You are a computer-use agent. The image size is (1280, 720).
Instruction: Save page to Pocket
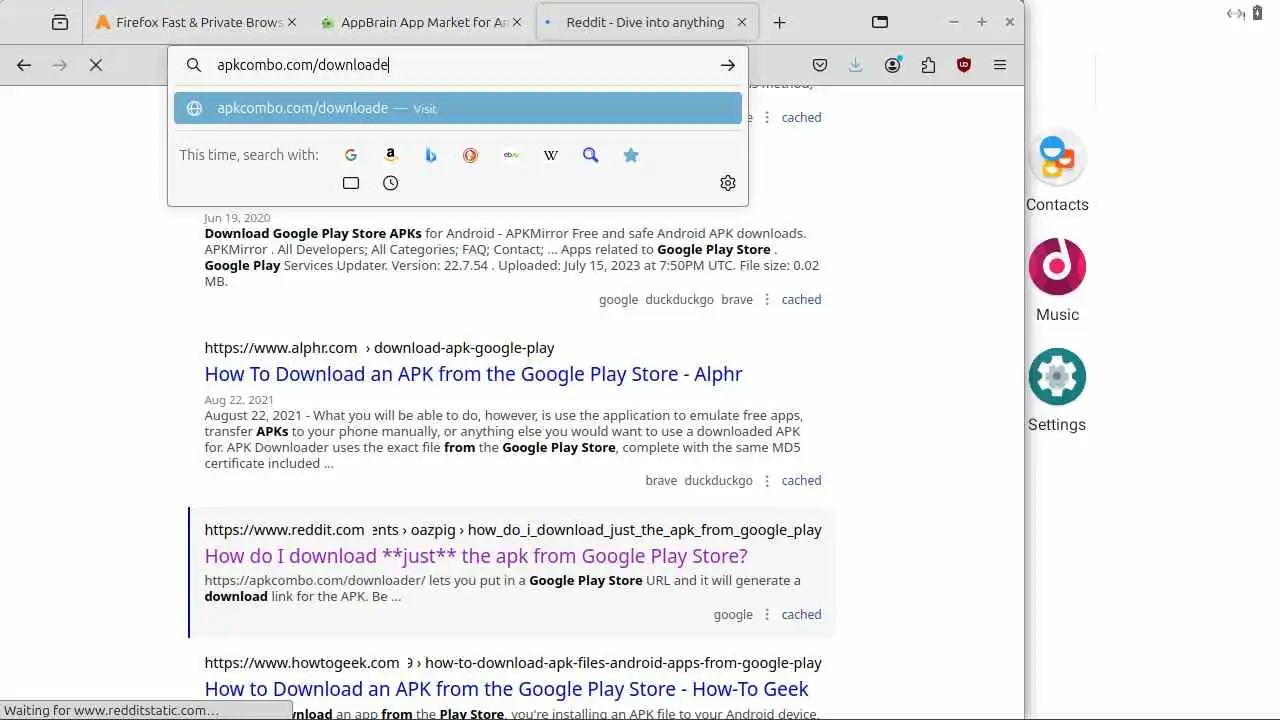point(820,65)
